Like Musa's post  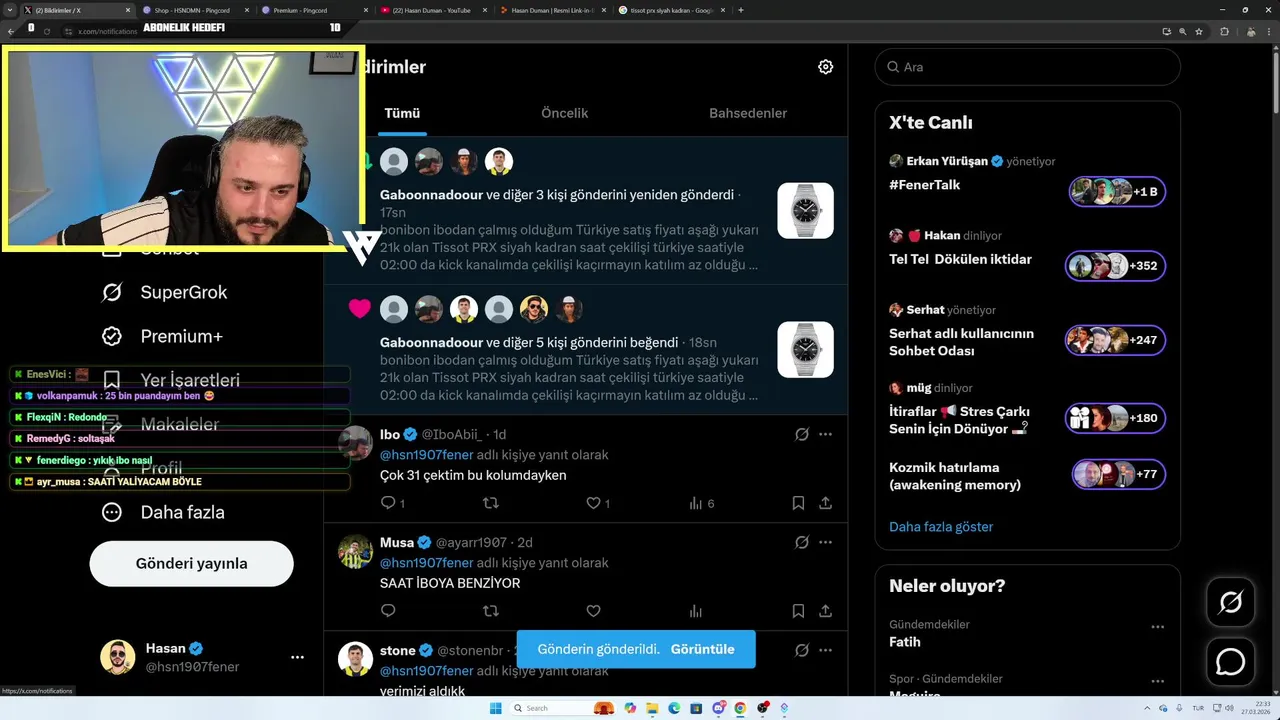click(x=593, y=611)
